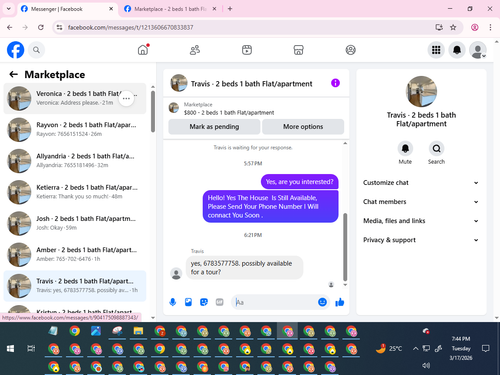Screen dimensions: 500x375
Task: Go back in browser history
Action: pyautogui.click(x=10, y=27)
